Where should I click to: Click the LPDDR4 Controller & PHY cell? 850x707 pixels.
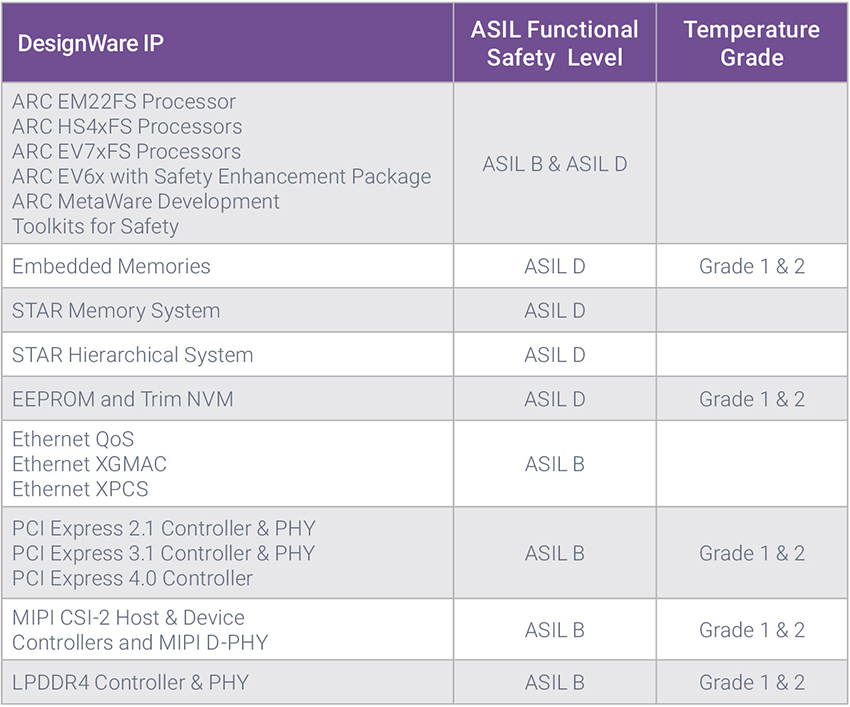(x=130, y=683)
